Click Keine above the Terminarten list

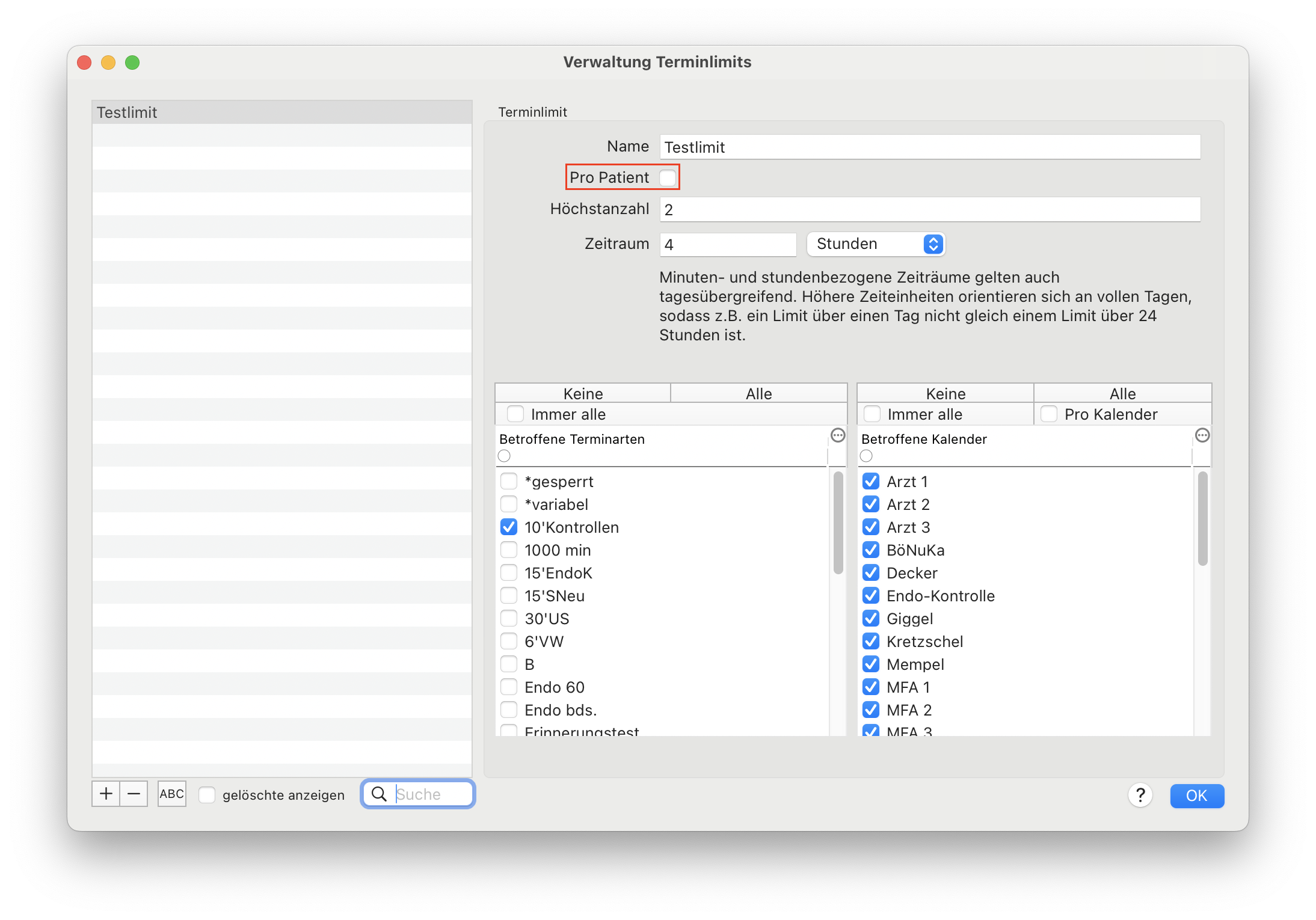(583, 393)
